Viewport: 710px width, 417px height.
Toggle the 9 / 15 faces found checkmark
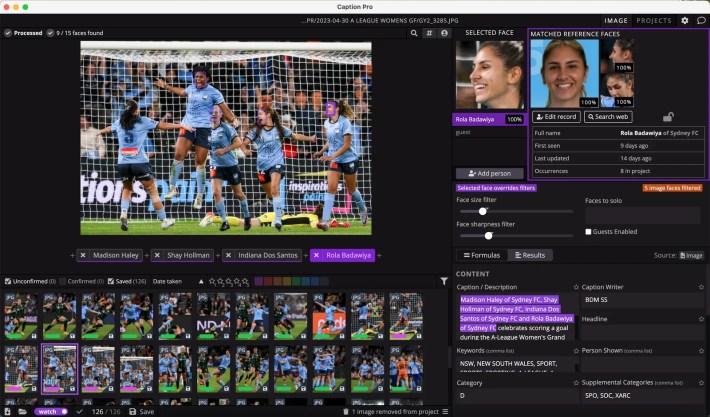click(50, 33)
